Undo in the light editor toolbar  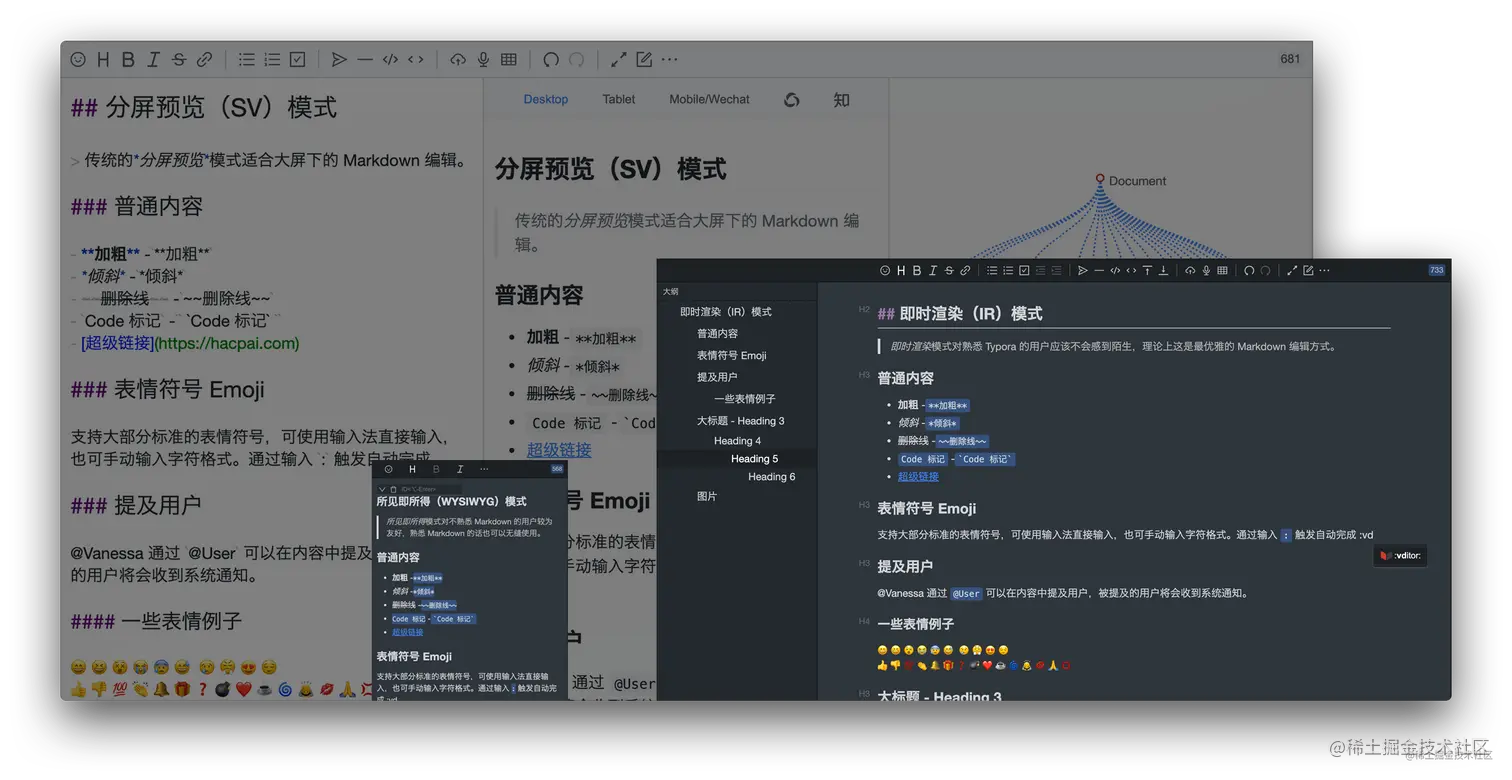(551, 59)
